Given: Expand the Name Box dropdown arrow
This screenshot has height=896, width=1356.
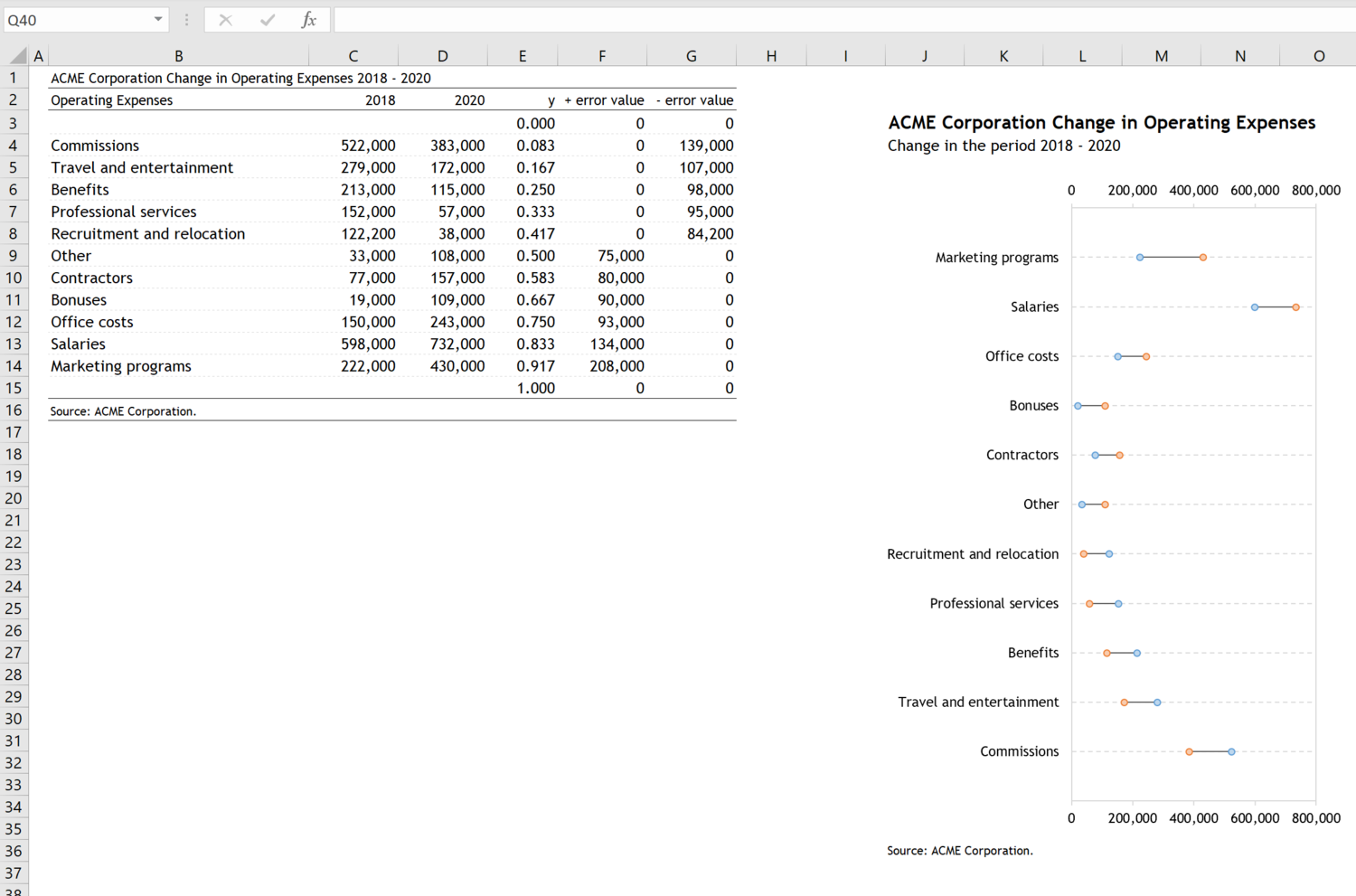Looking at the screenshot, I should pos(158,20).
